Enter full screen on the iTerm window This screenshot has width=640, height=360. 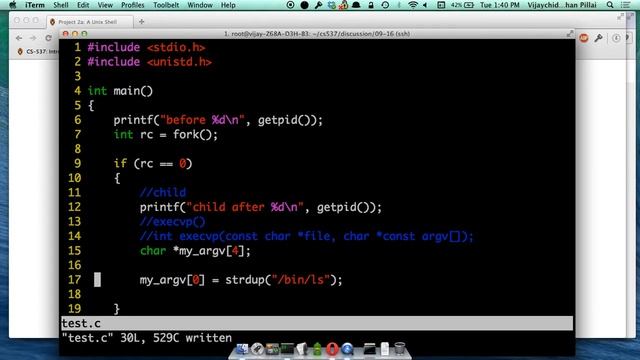coord(570,34)
